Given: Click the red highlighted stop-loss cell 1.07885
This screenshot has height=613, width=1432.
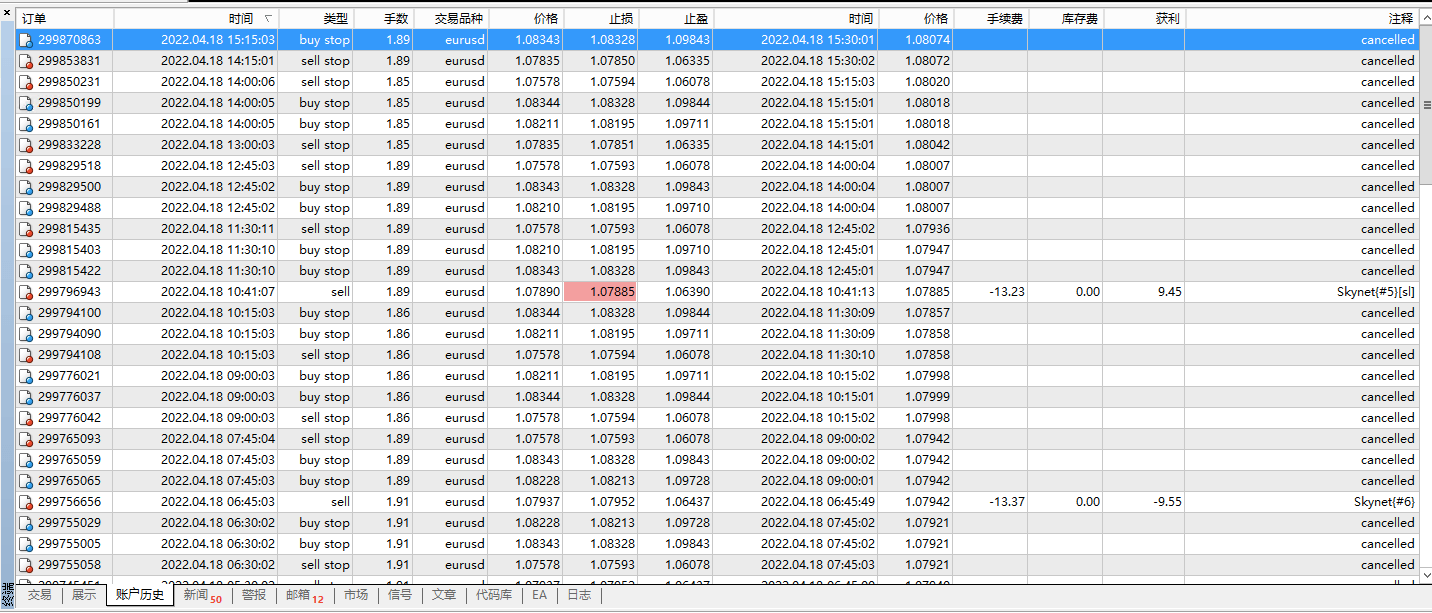Looking at the screenshot, I should (x=601, y=292).
